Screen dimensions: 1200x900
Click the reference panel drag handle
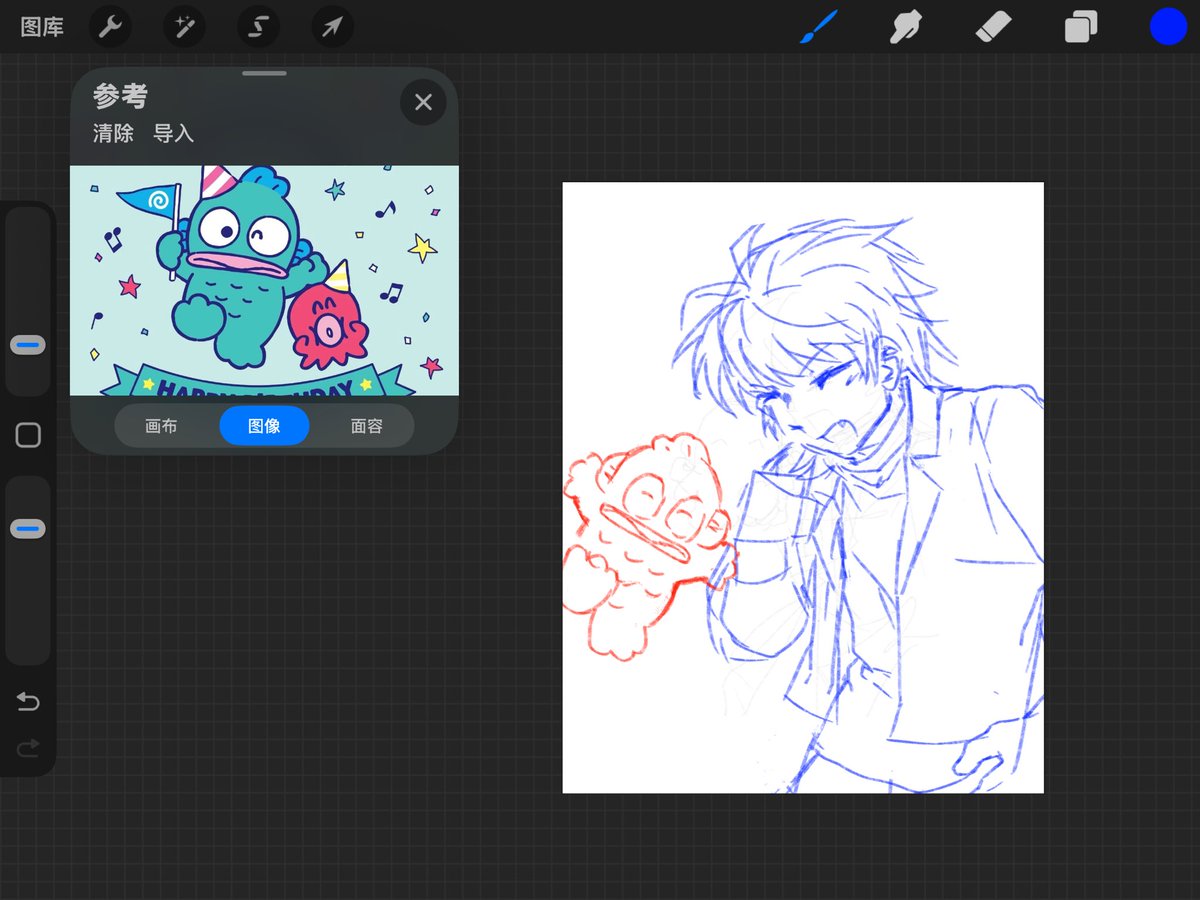264,73
